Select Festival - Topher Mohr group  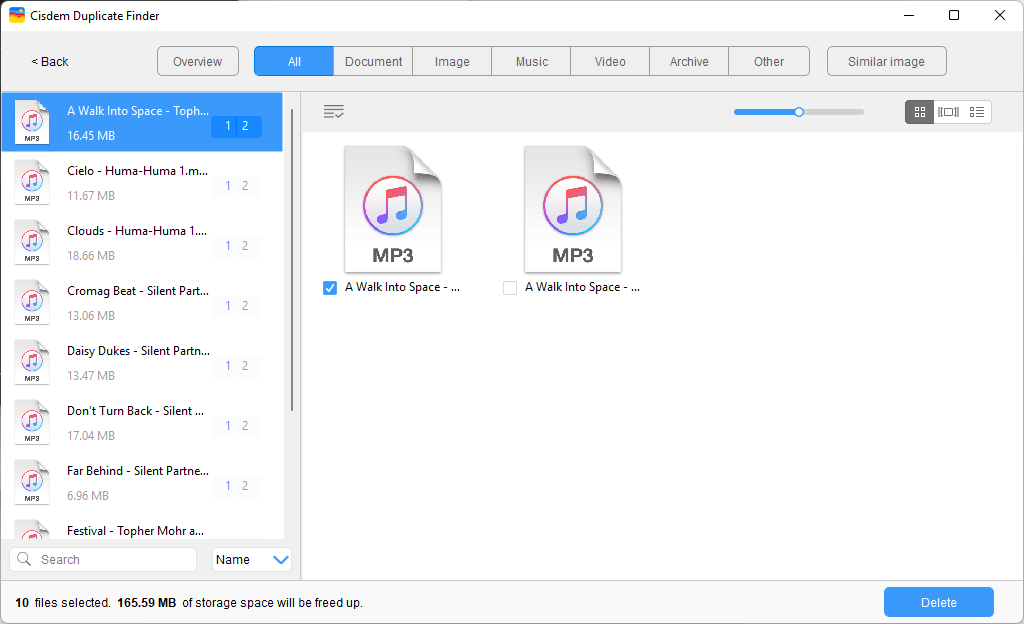(142, 527)
